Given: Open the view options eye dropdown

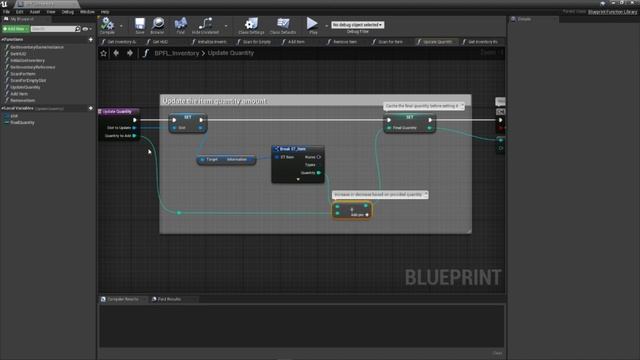Looking at the screenshot, I should click(x=87, y=29).
